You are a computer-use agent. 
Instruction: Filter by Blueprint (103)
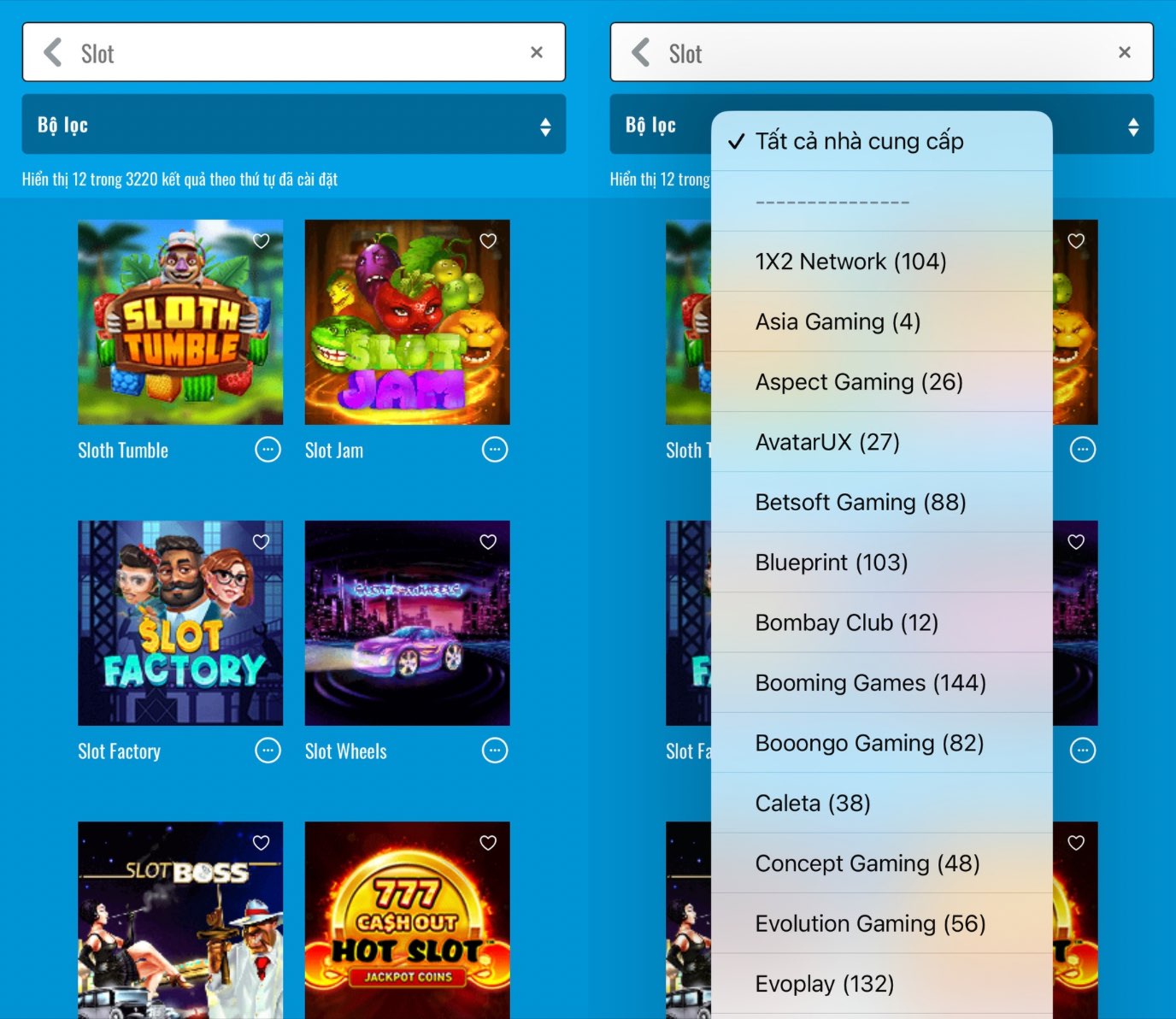pyautogui.click(x=882, y=563)
